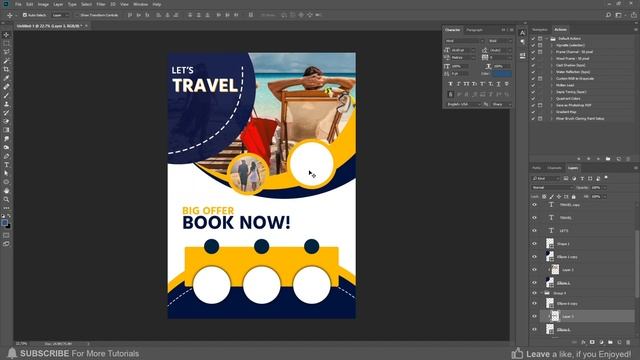Switch to the Paragraph tab
The image size is (640, 360).
point(474,30)
